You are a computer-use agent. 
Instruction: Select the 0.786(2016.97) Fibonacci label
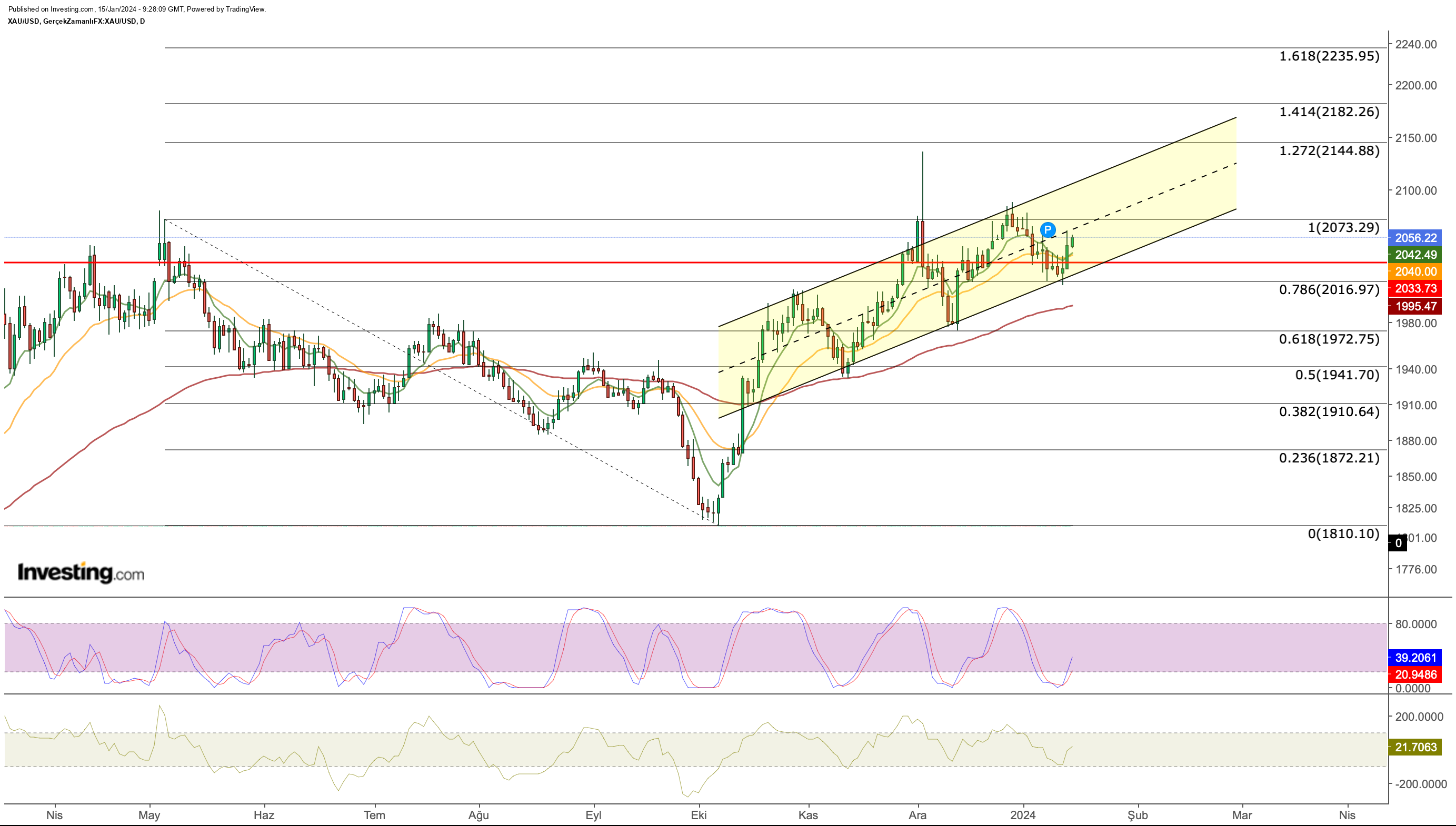[1329, 290]
